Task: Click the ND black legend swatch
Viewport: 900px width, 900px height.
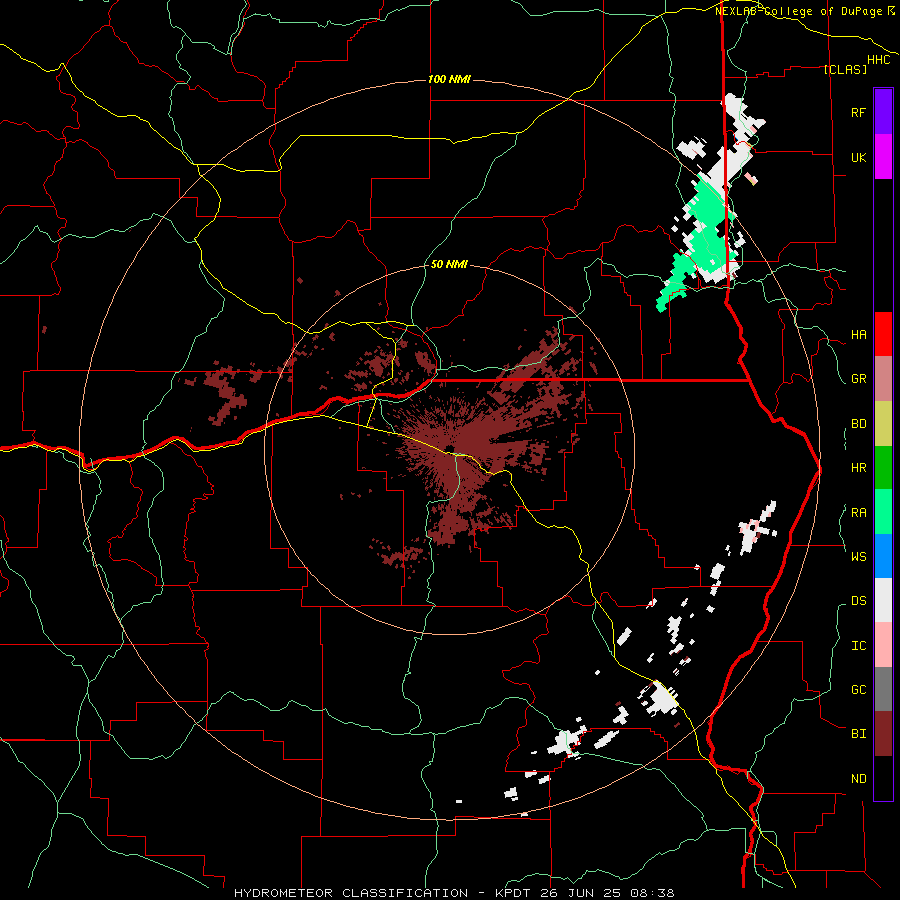Action: point(883,778)
